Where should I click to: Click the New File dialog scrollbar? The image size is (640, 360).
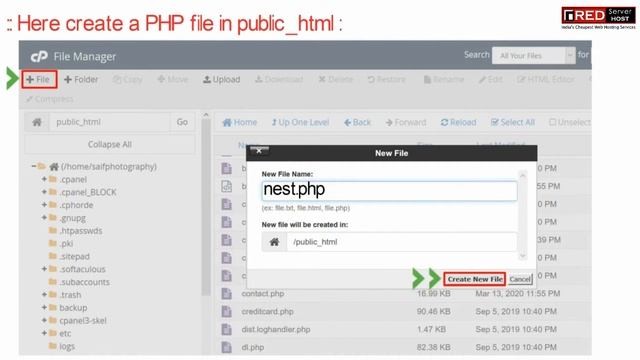[x=522, y=216]
